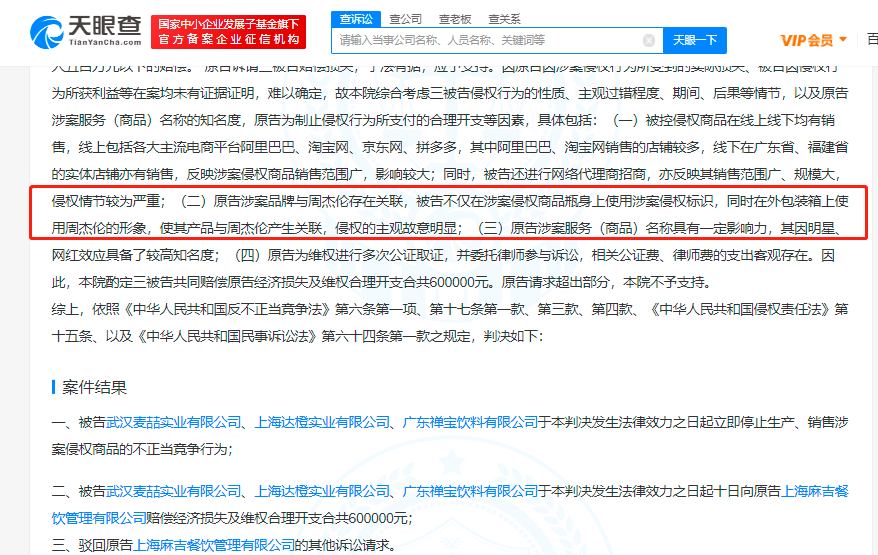Screen dimensions: 878x555
Task: Open 上海麻吉餐饮管理有限公司 link in item 三
Action: 214,545
